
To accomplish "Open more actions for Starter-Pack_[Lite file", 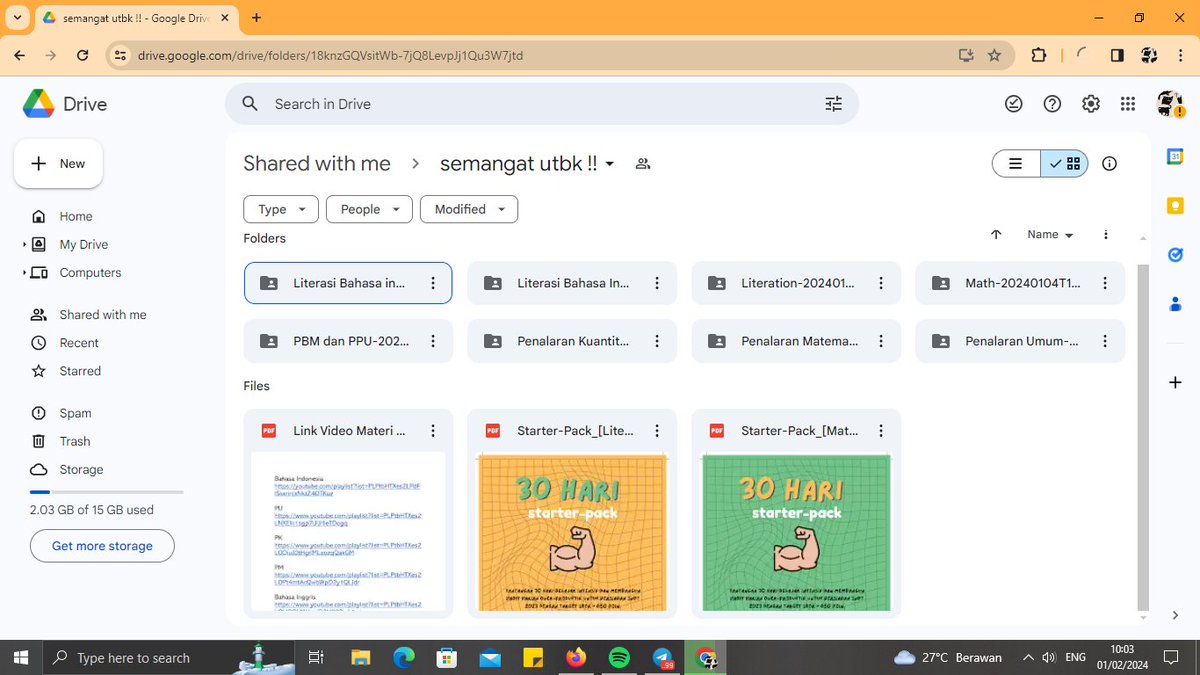I will tap(657, 431).
